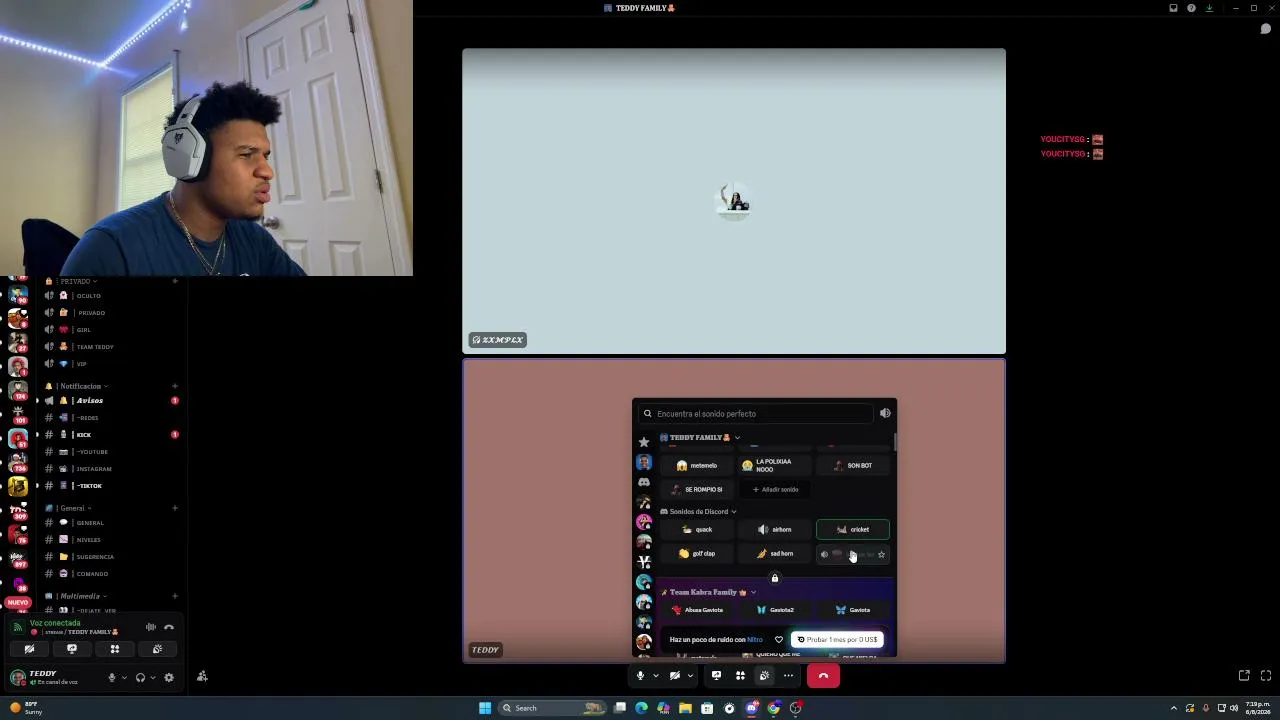This screenshot has height=720, width=1280.
Task: Play the 'golf clap' sound
Action: coord(697,554)
